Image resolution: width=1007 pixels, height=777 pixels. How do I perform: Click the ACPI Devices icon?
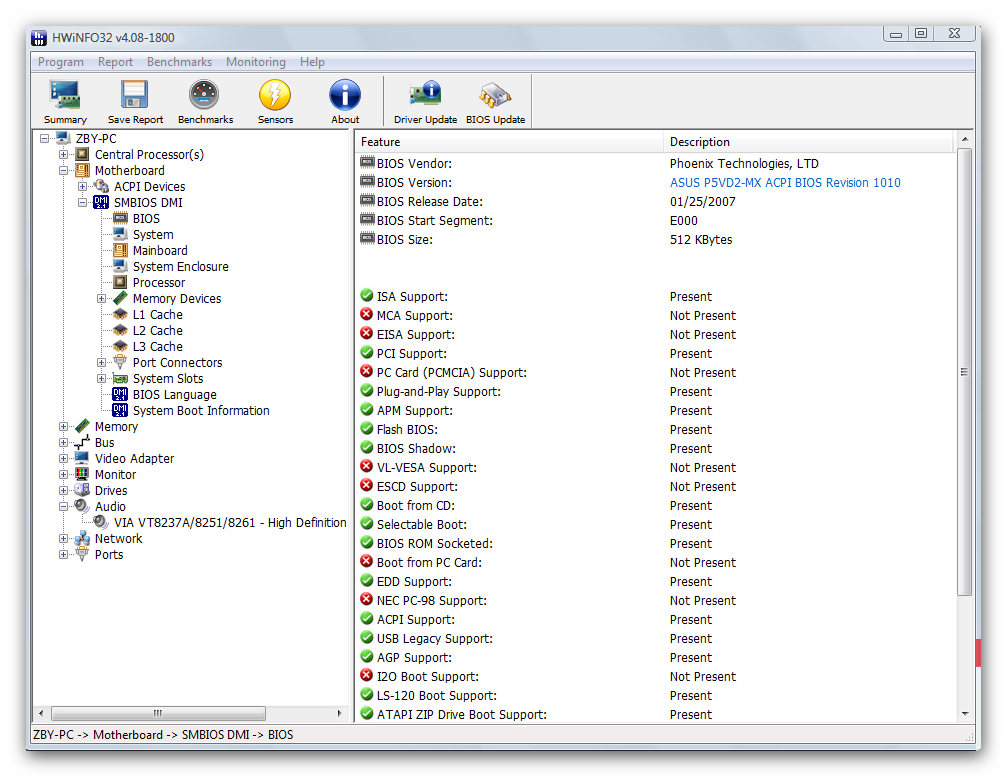[101, 186]
